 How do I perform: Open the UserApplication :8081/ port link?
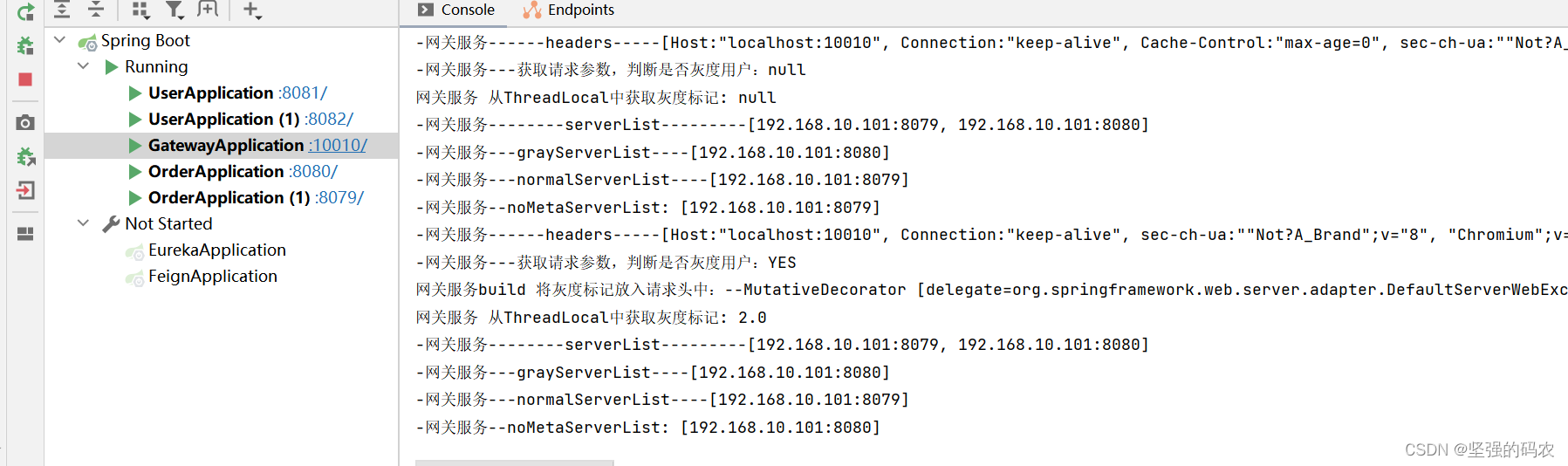303,93
